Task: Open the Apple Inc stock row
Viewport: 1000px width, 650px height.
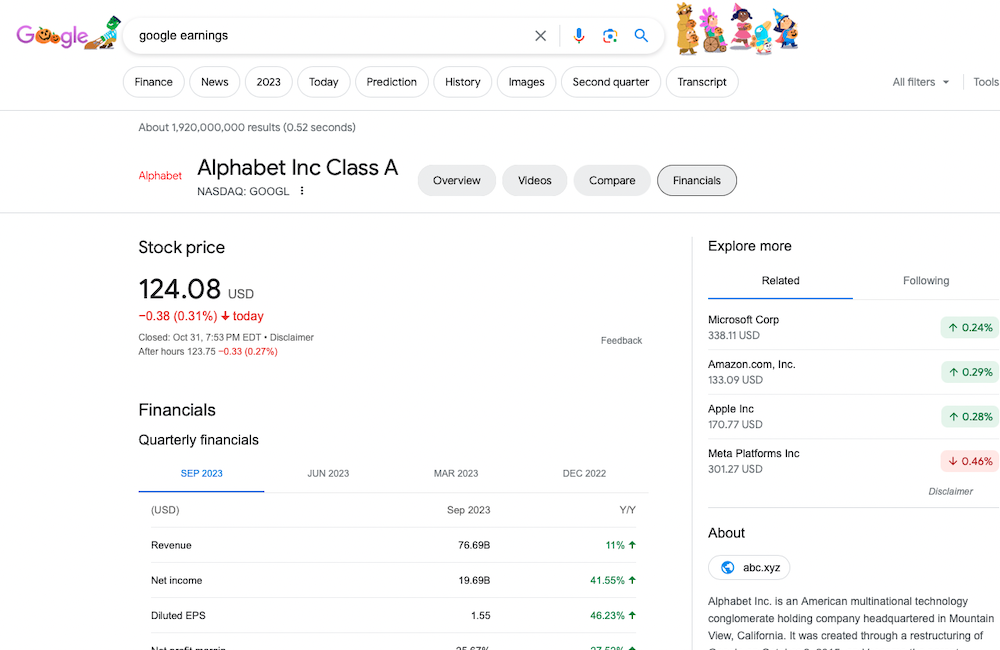Action: [853, 417]
